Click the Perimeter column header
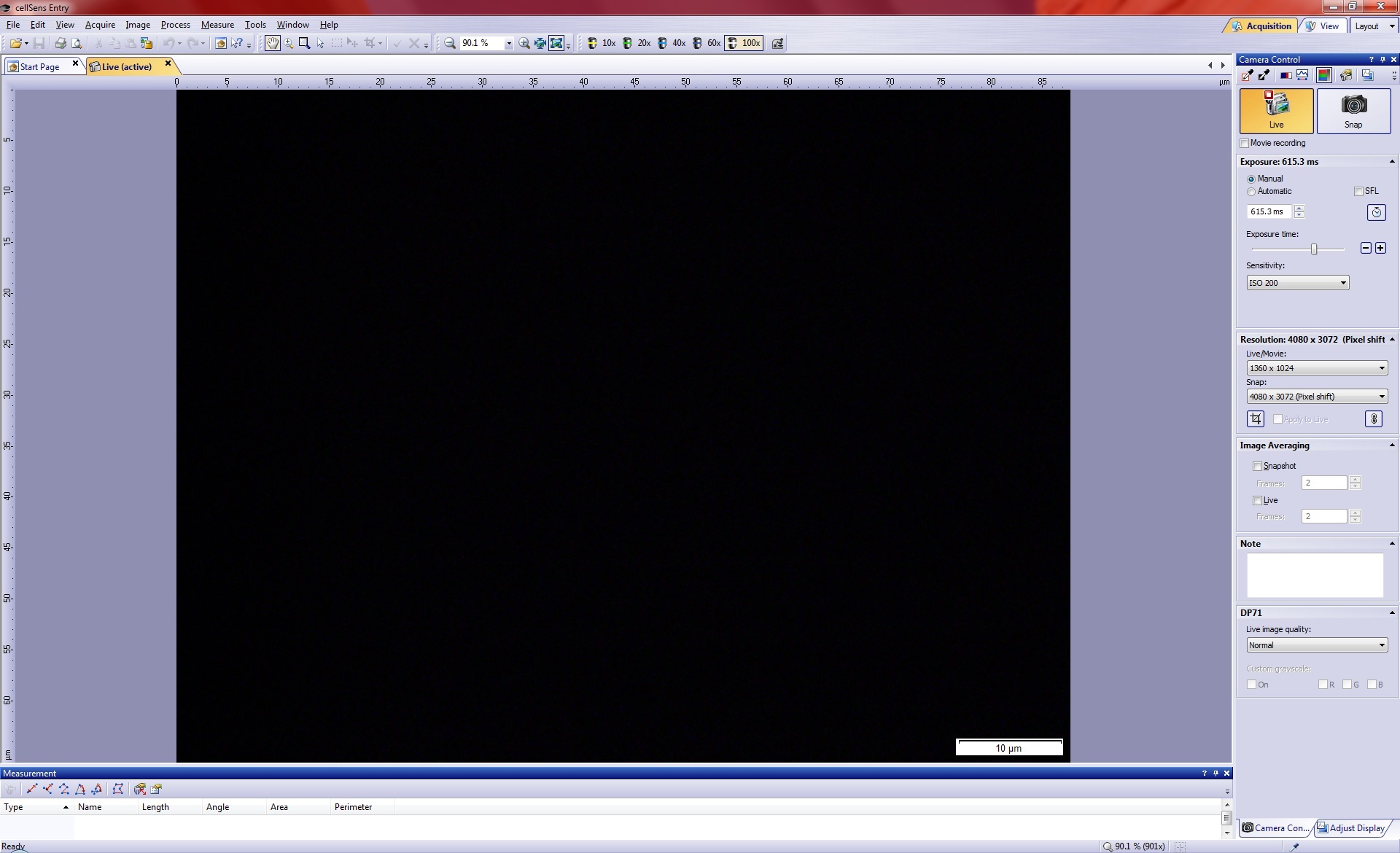 362,807
